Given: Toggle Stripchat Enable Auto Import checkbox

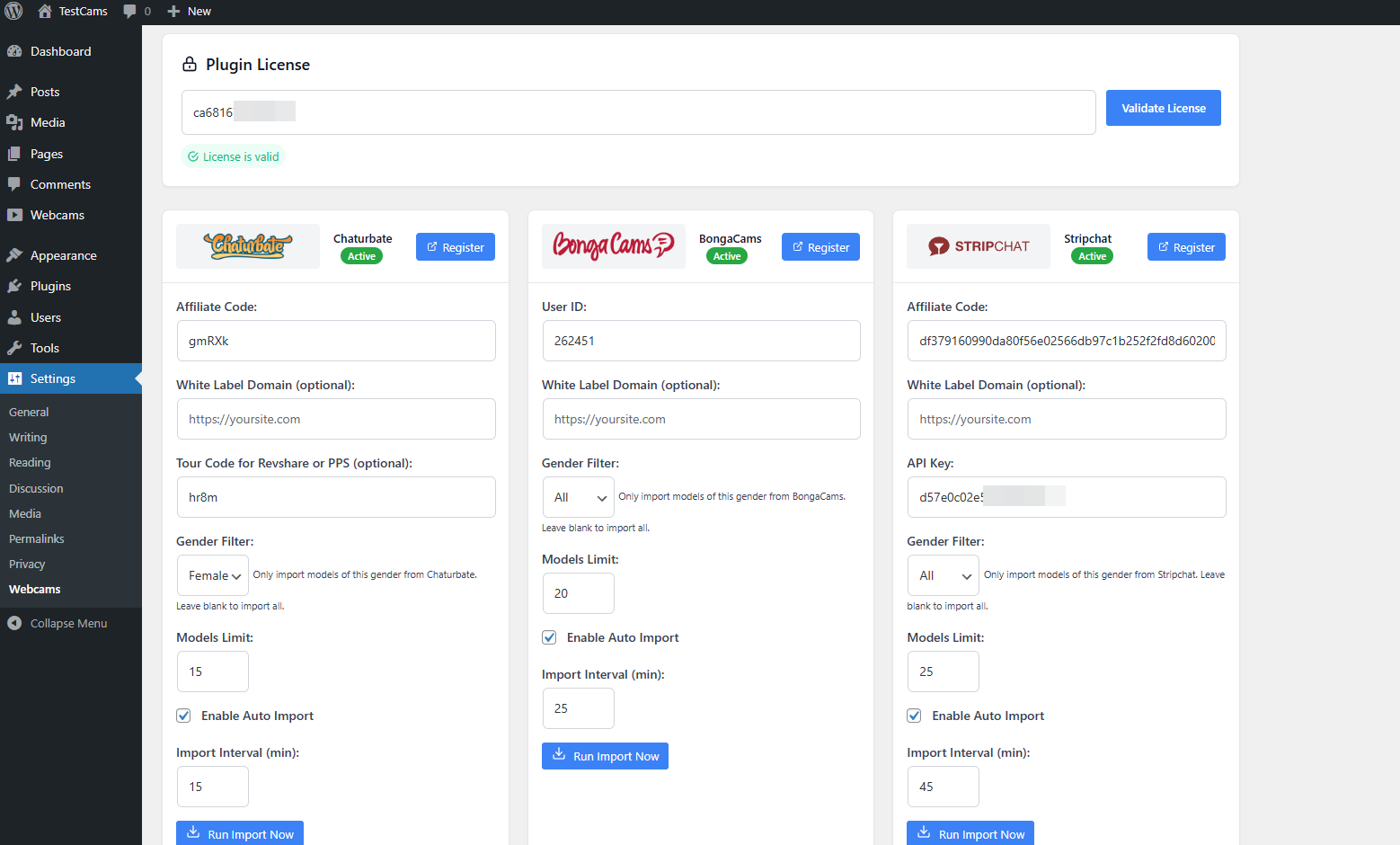Looking at the screenshot, I should (914, 716).
